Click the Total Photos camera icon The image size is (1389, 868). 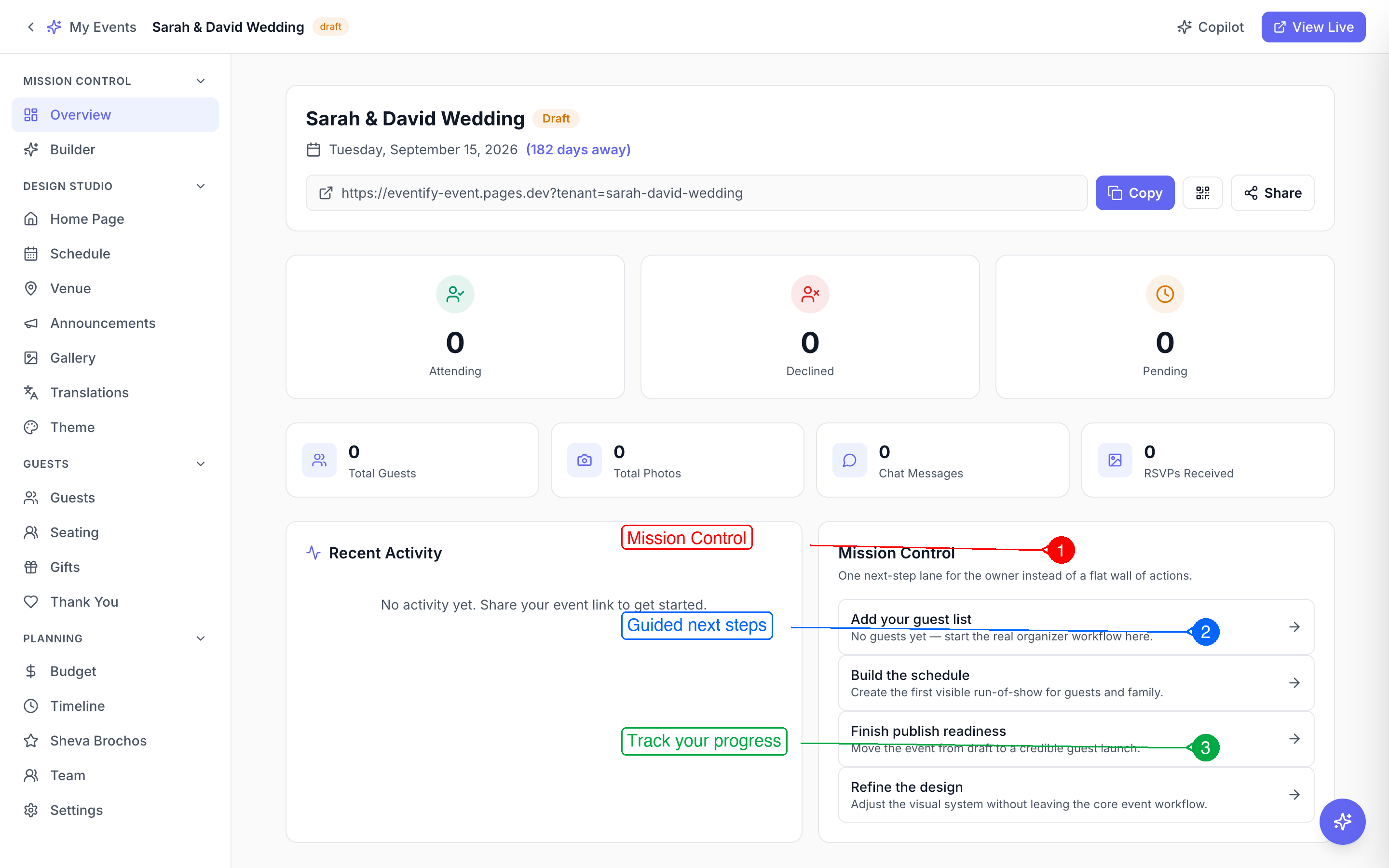(585, 460)
